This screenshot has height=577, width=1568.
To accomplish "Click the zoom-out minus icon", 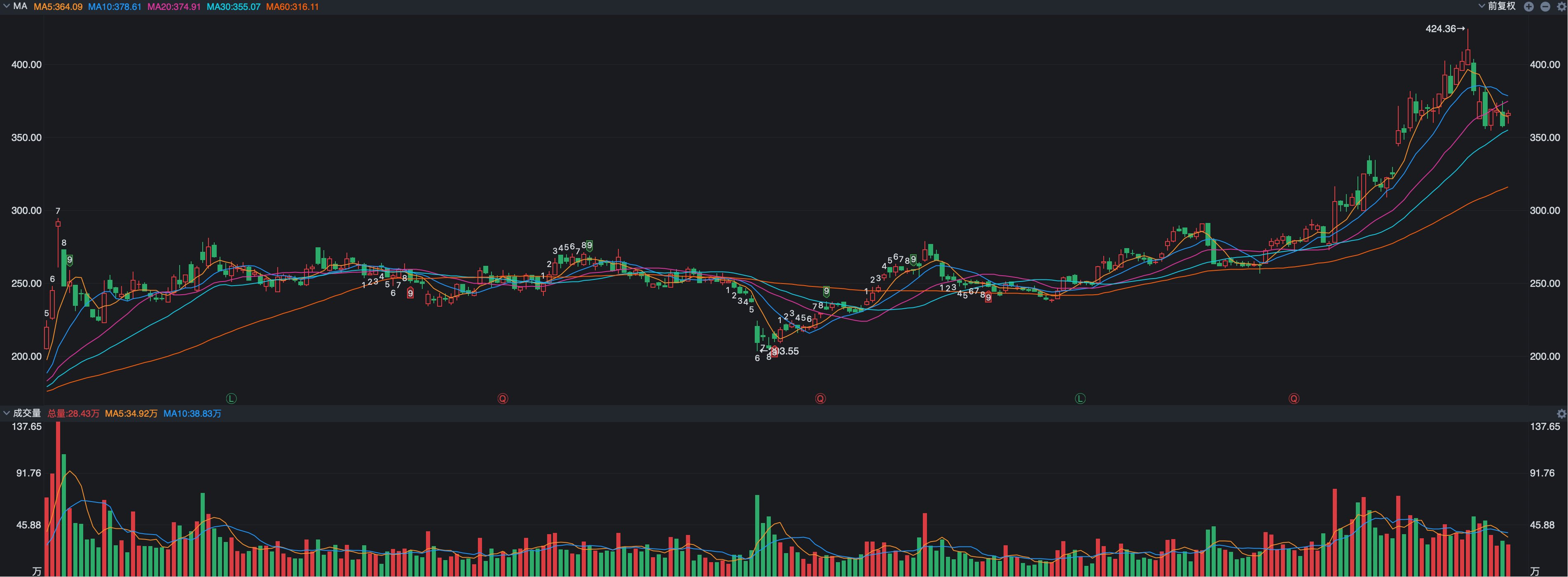I will 1545,7.
